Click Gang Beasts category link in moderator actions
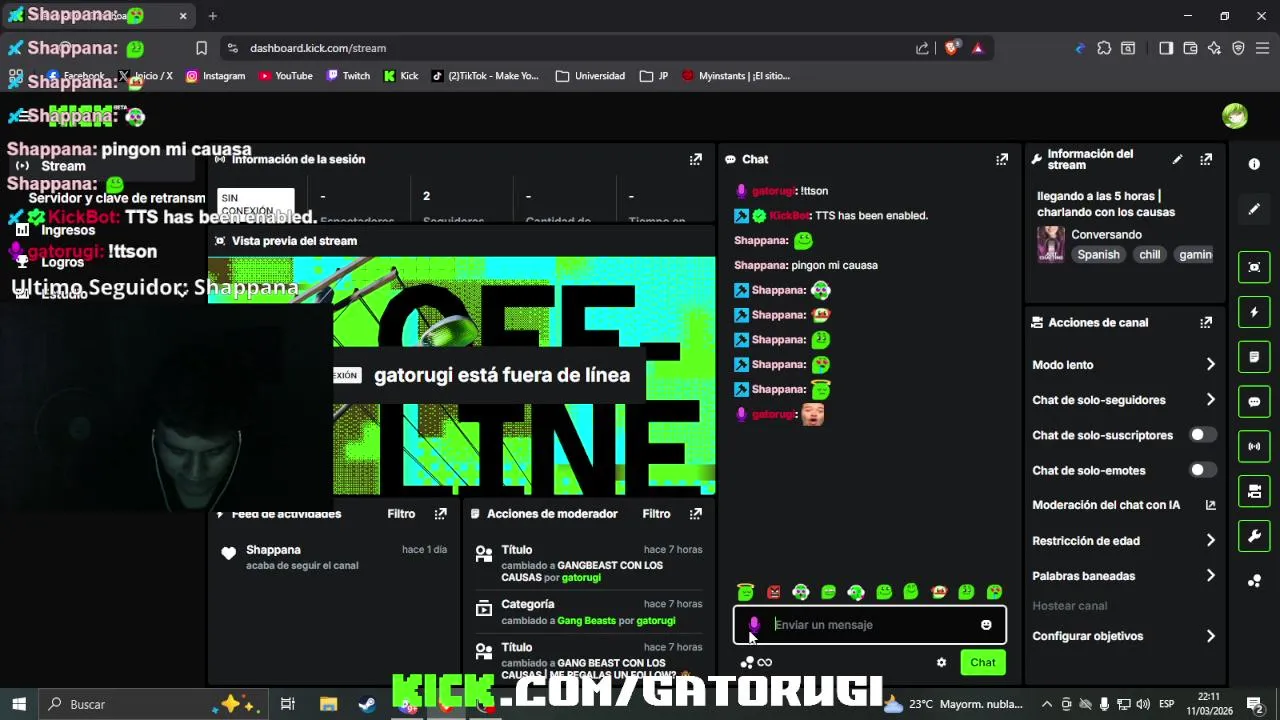 586,621
